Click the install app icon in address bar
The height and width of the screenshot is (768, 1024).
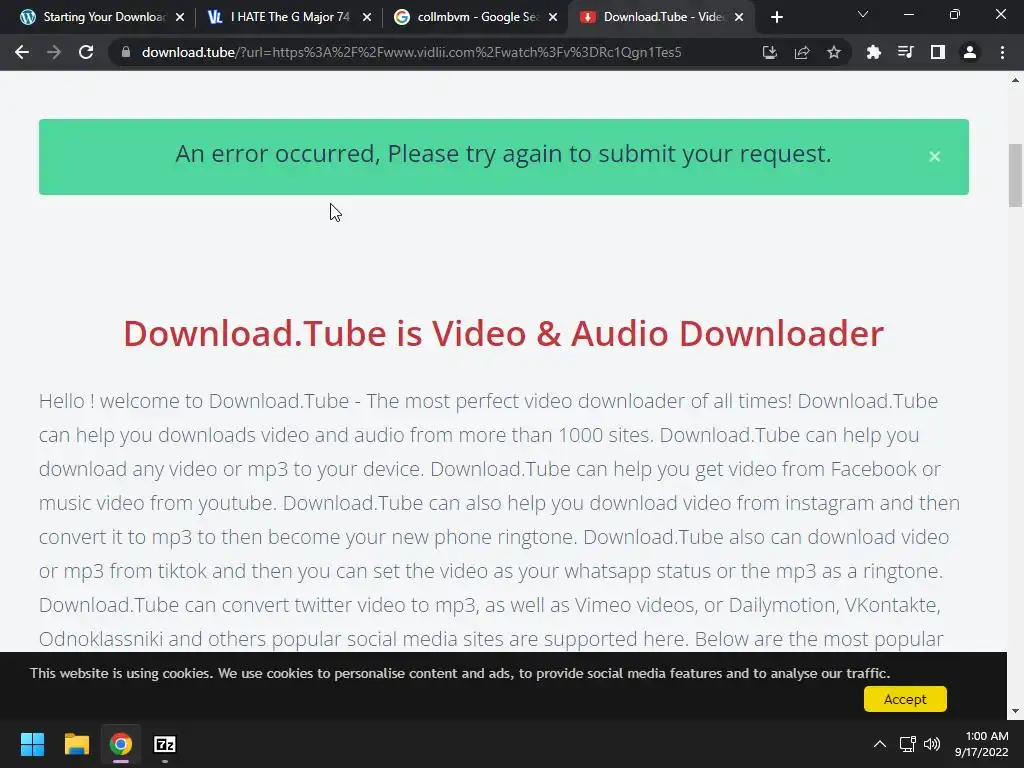[769, 52]
